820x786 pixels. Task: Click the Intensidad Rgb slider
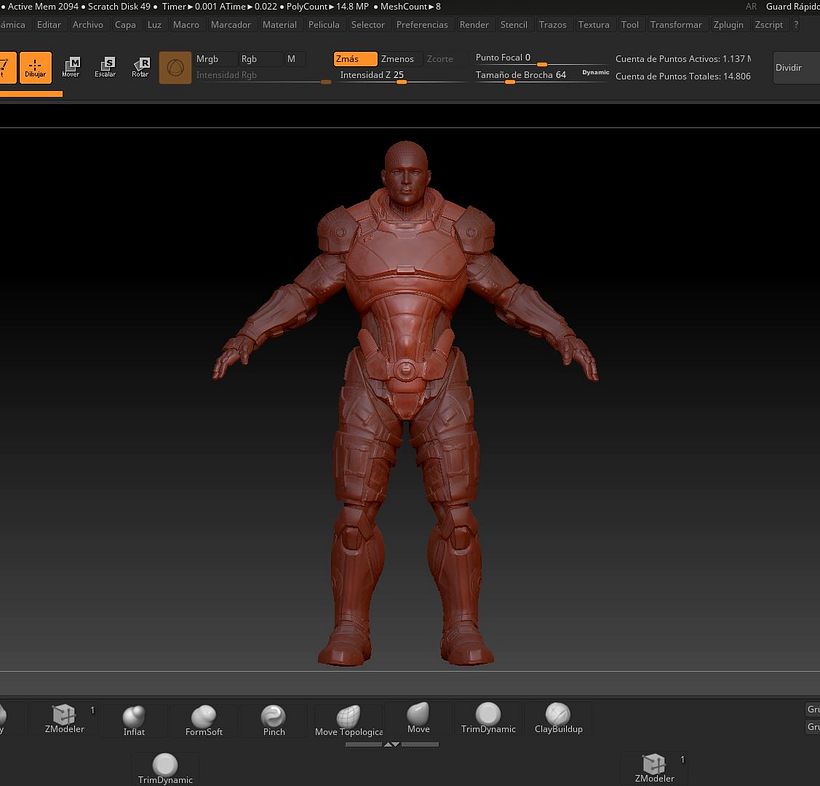263,76
